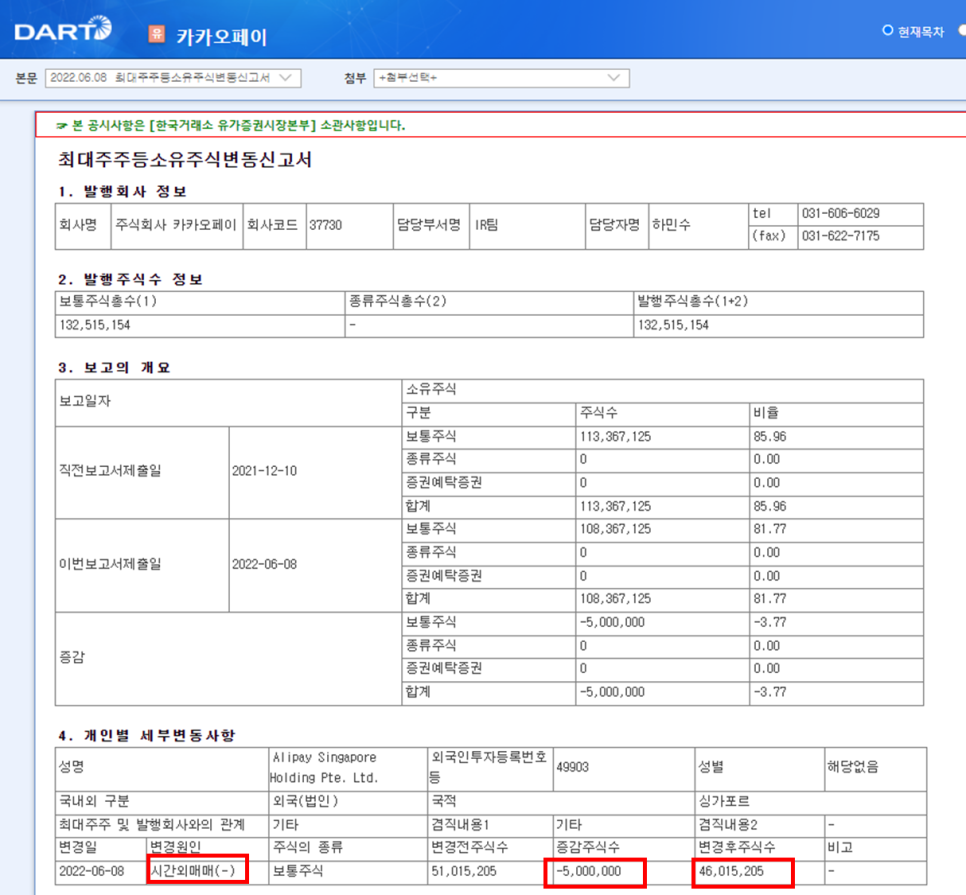The height and width of the screenshot is (895, 966).
Task: Click ratio value 85.96 in first 보통주식 row
Action: [x=769, y=437]
